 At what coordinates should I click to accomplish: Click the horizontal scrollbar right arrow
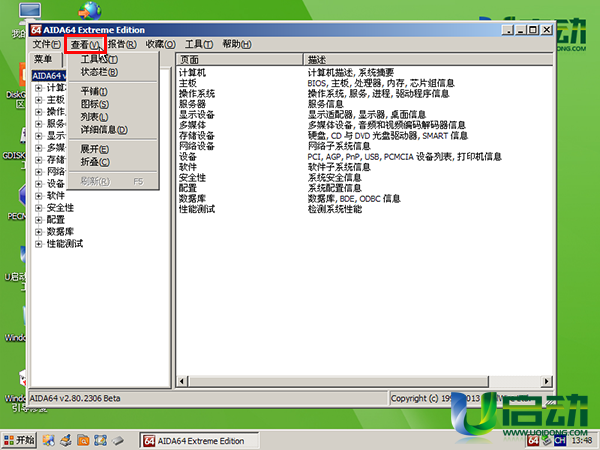click(546, 381)
